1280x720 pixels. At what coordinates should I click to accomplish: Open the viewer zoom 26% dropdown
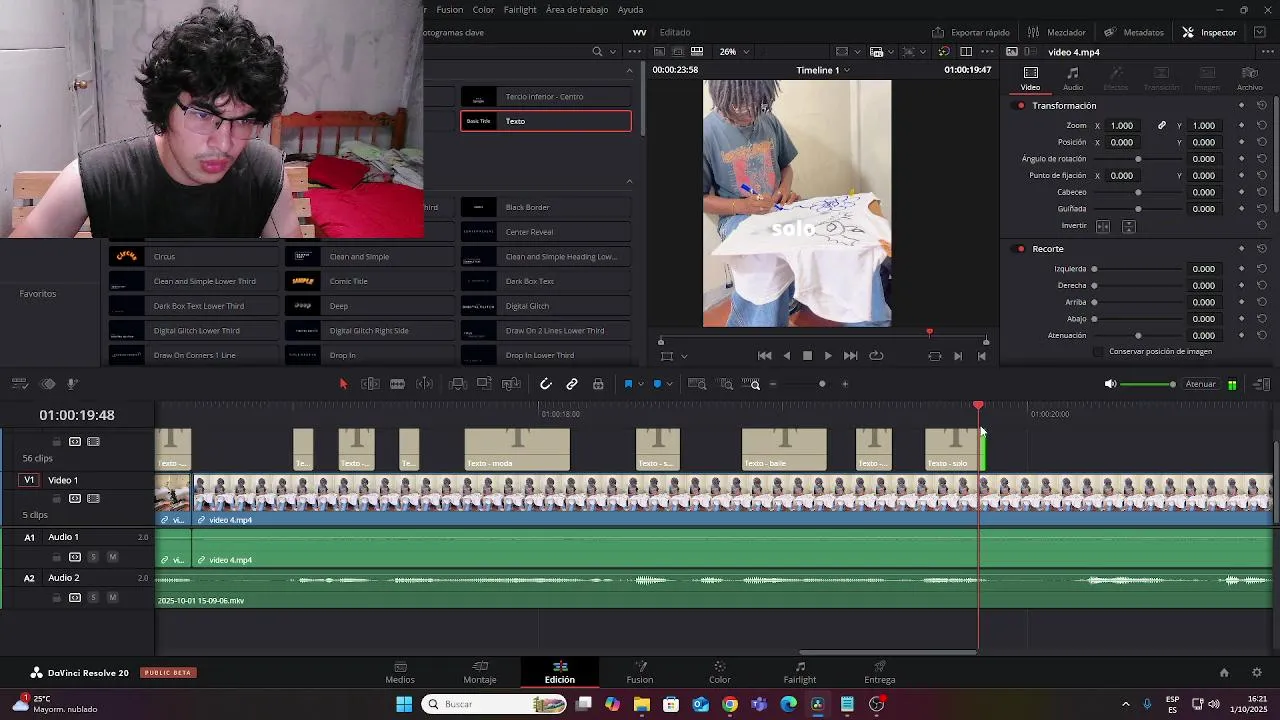click(x=734, y=52)
